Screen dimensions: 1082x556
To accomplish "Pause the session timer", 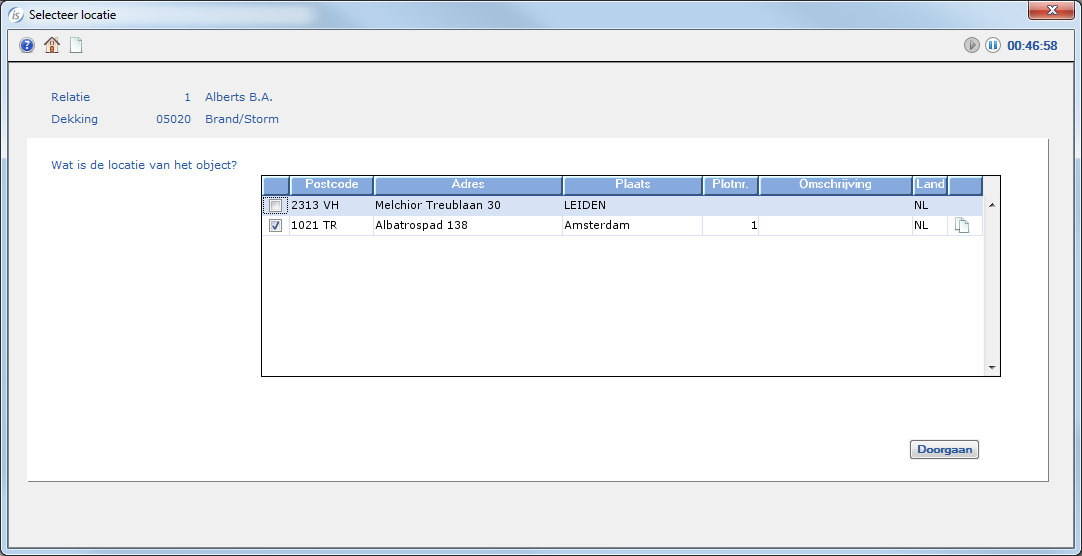I will (x=993, y=45).
